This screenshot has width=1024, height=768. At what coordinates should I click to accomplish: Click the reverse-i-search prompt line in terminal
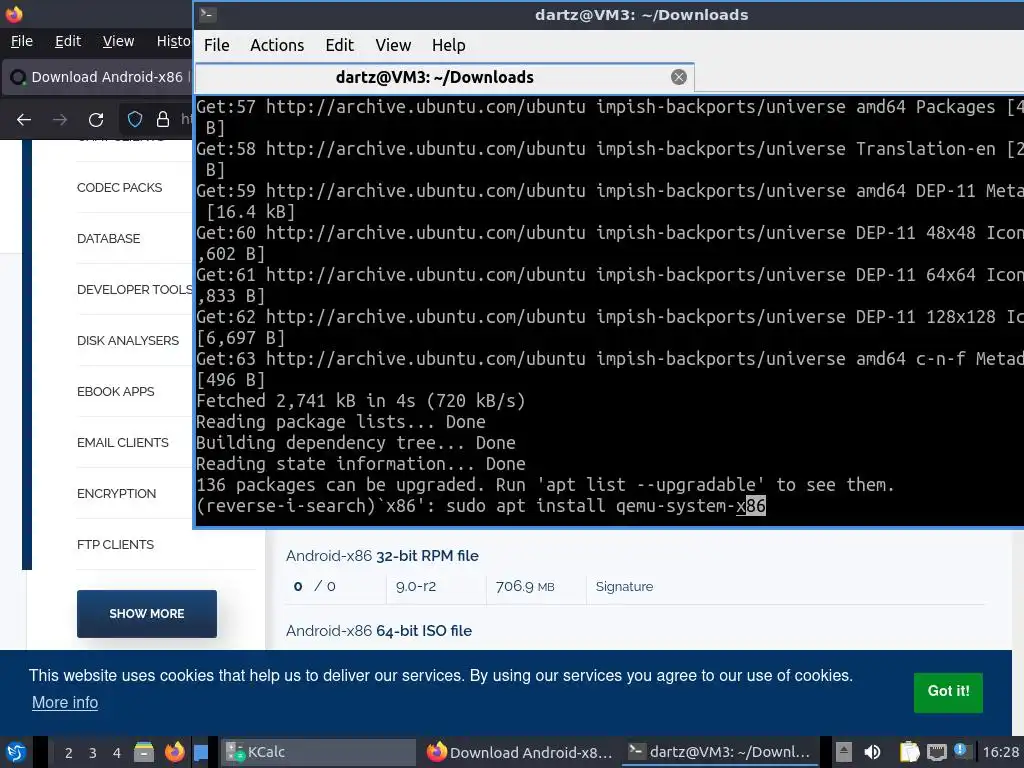tap(481, 505)
